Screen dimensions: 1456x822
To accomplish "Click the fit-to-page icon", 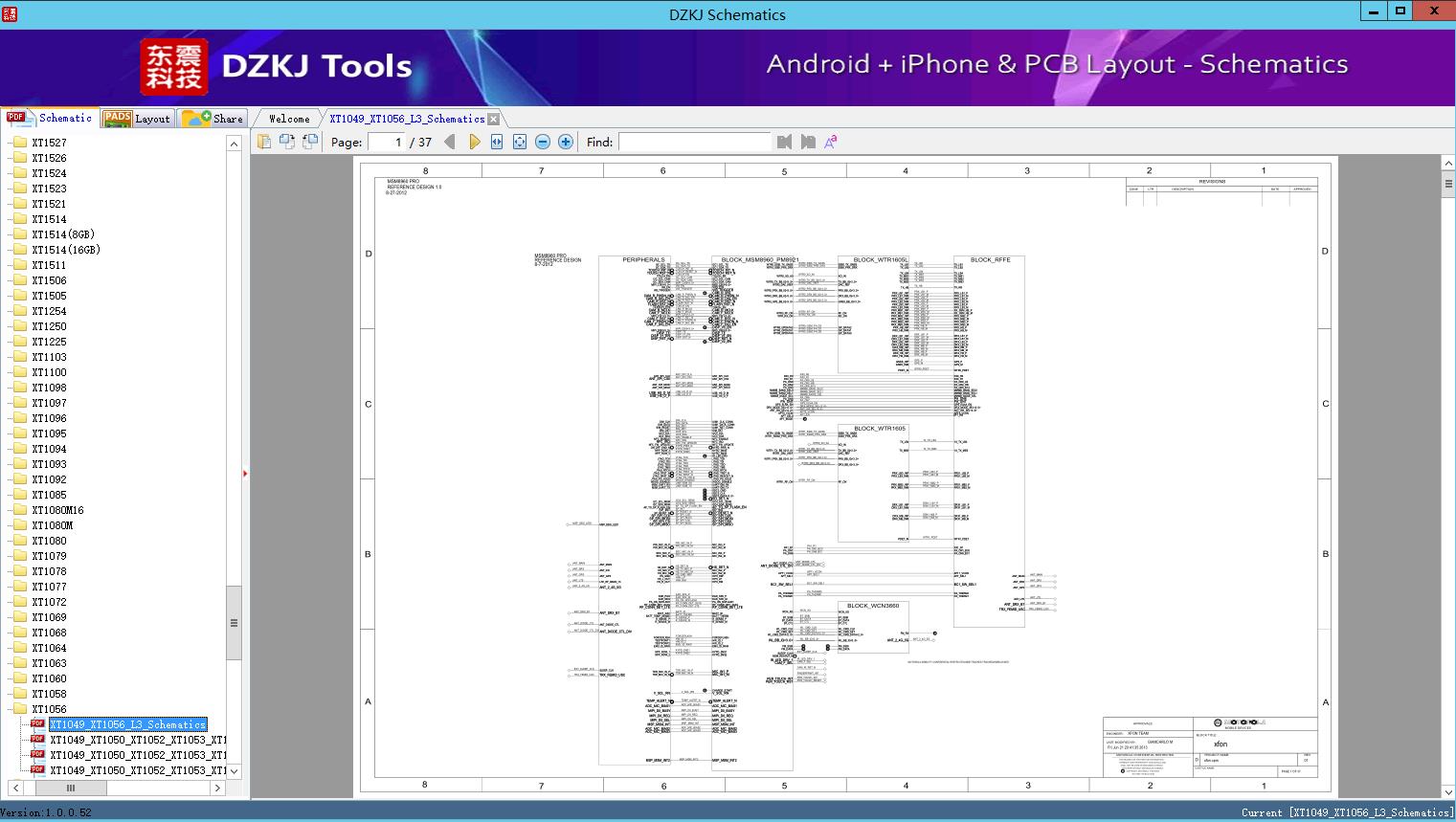I will (x=520, y=142).
